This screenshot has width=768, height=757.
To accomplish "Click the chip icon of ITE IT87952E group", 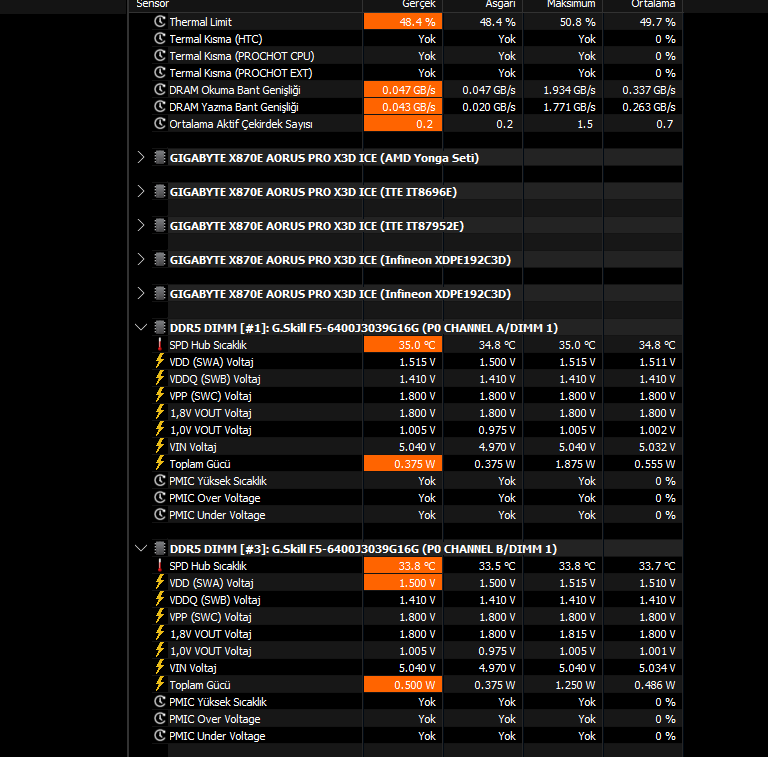I will coord(160,226).
